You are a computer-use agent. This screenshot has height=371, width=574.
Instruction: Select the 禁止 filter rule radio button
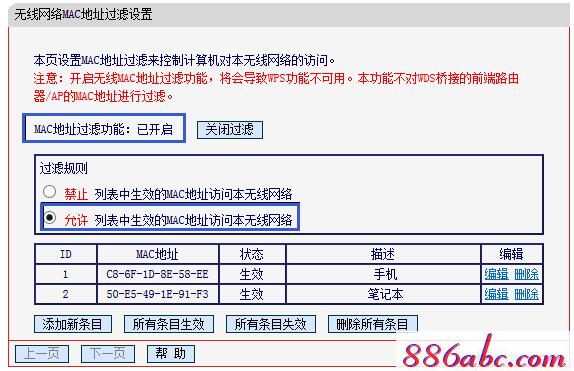coord(49,192)
